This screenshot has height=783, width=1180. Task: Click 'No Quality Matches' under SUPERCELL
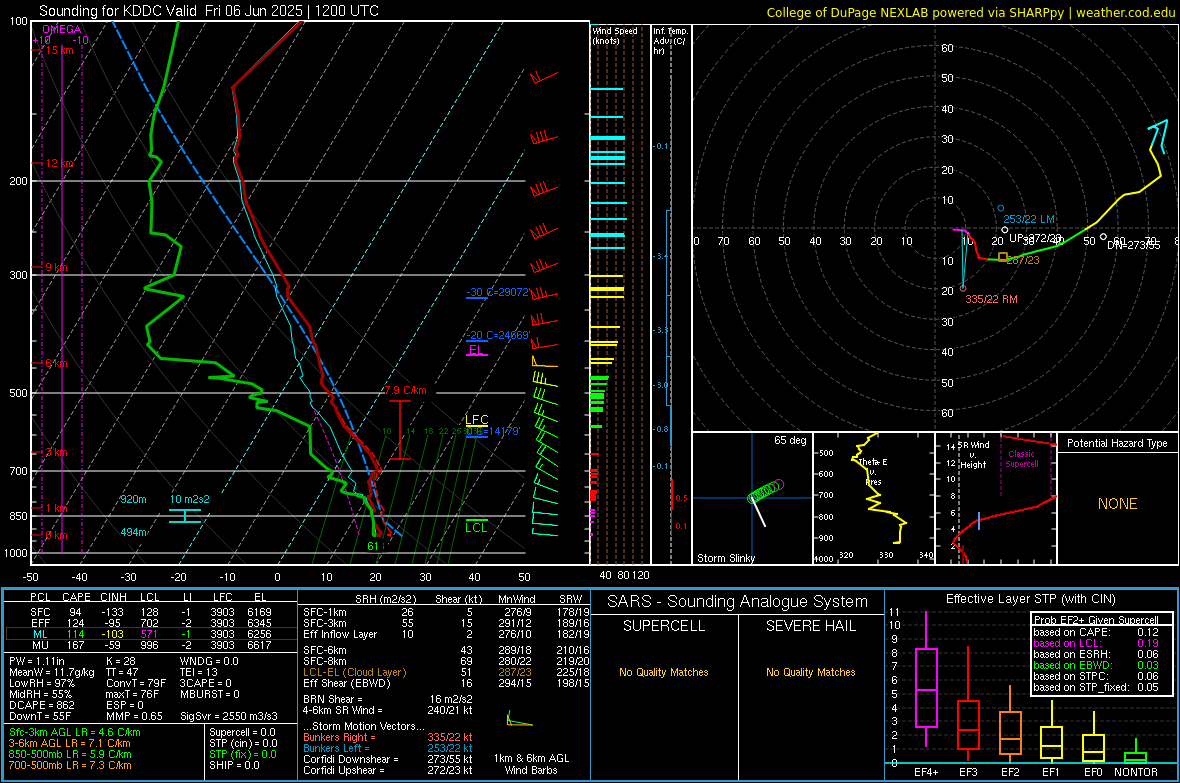click(664, 672)
